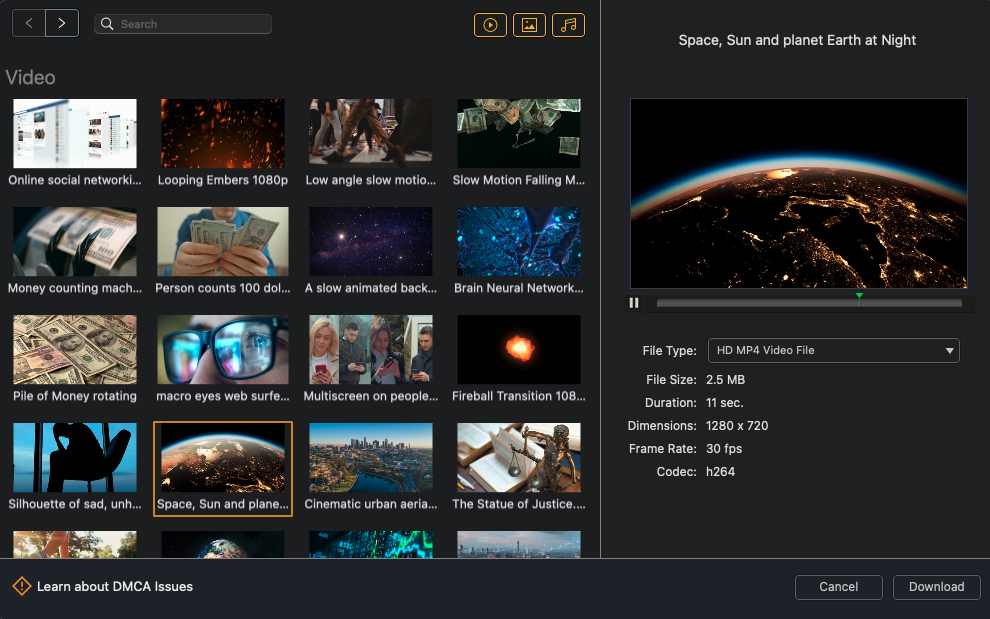Go forward with the right arrow button
Image resolution: width=990 pixels, height=619 pixels.
[62, 23]
